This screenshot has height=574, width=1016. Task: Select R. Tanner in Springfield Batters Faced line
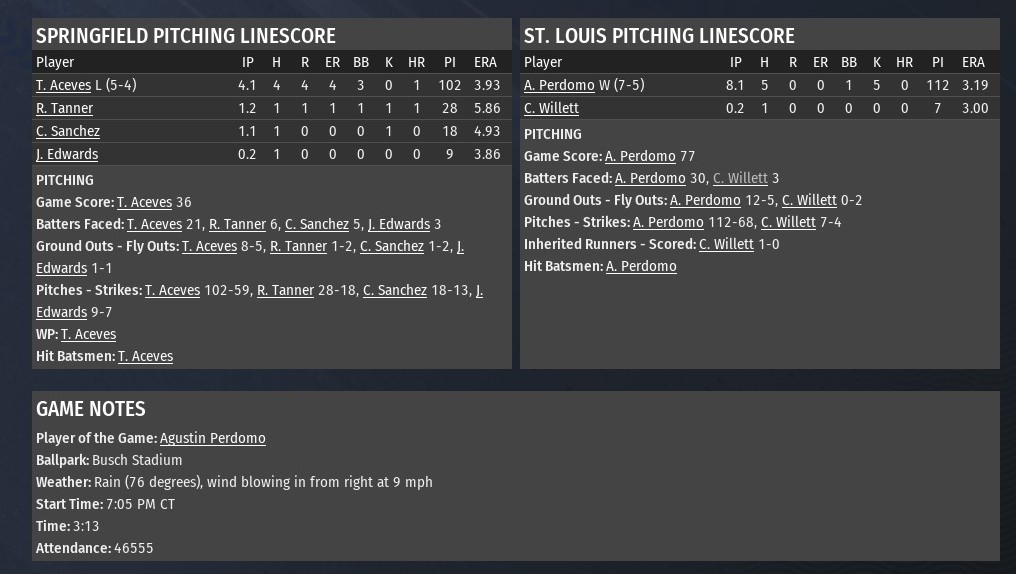point(237,224)
